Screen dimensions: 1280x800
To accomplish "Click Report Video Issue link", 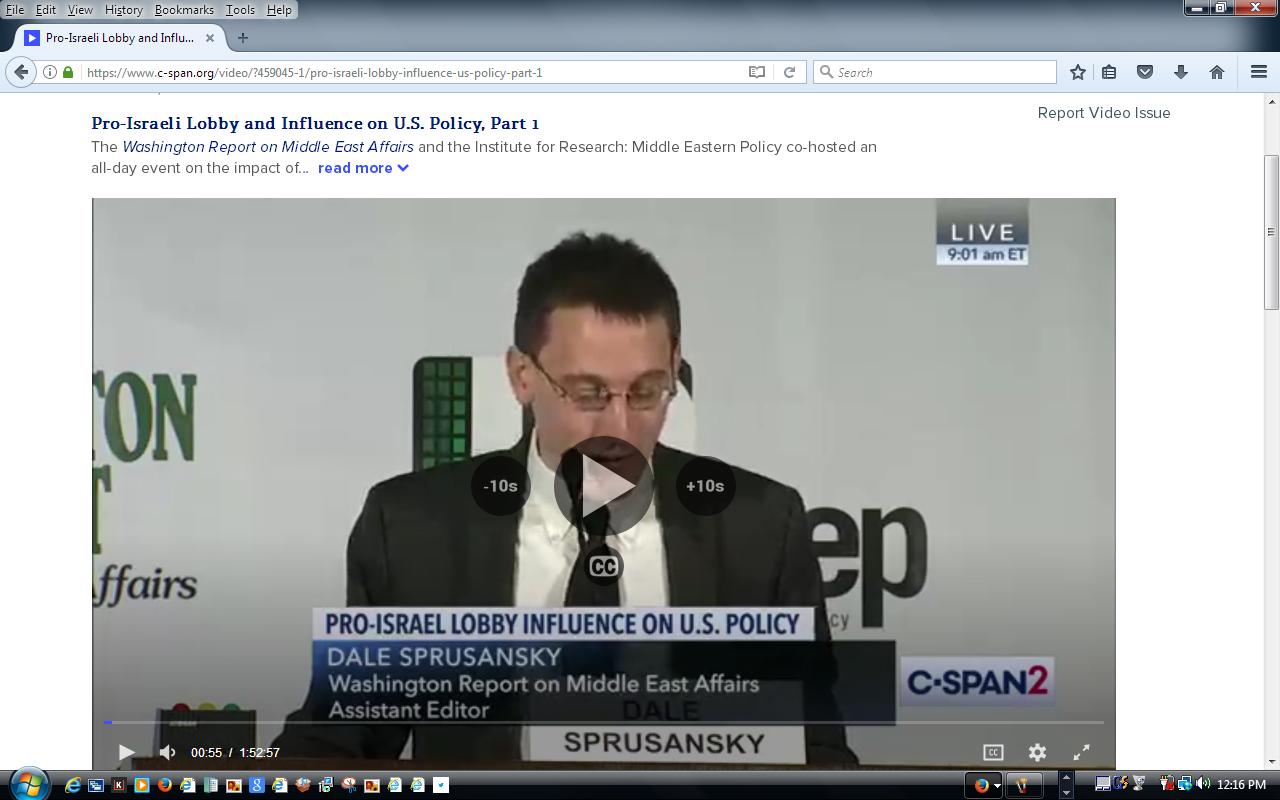I will pos(1104,113).
